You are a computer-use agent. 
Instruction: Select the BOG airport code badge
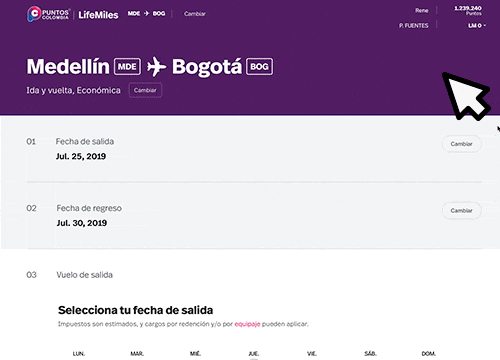click(x=259, y=67)
